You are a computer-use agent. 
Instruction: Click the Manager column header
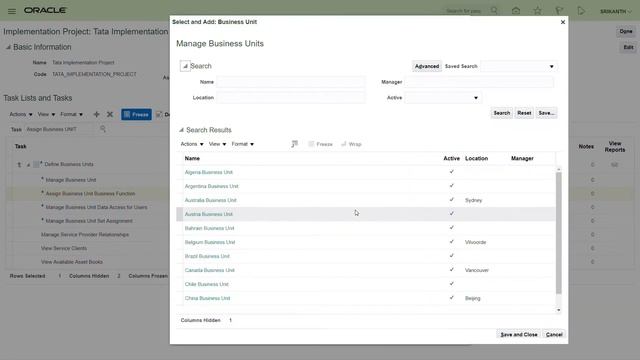[x=522, y=158]
